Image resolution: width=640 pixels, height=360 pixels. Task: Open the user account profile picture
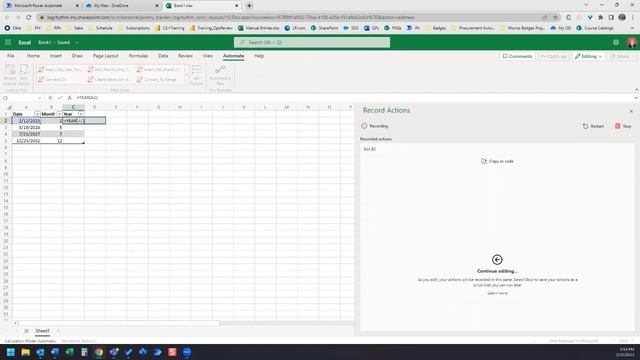coord(632,42)
